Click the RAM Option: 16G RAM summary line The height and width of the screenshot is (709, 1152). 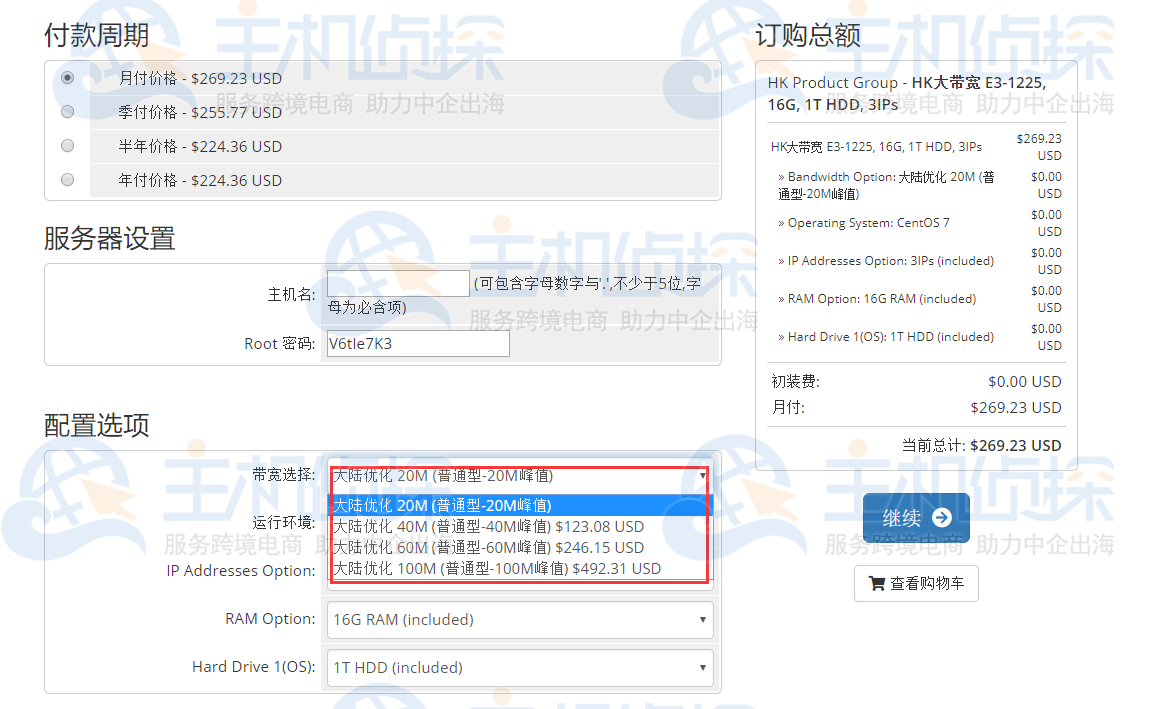(x=876, y=299)
